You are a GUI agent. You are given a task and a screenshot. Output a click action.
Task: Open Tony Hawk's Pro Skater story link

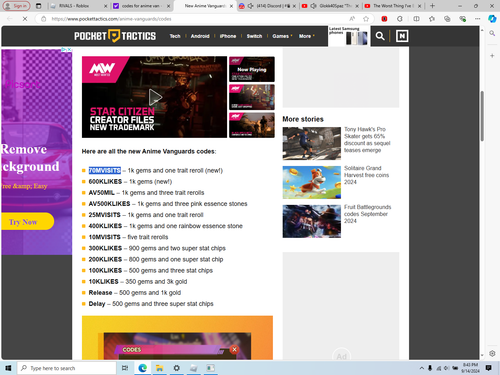click(367, 139)
